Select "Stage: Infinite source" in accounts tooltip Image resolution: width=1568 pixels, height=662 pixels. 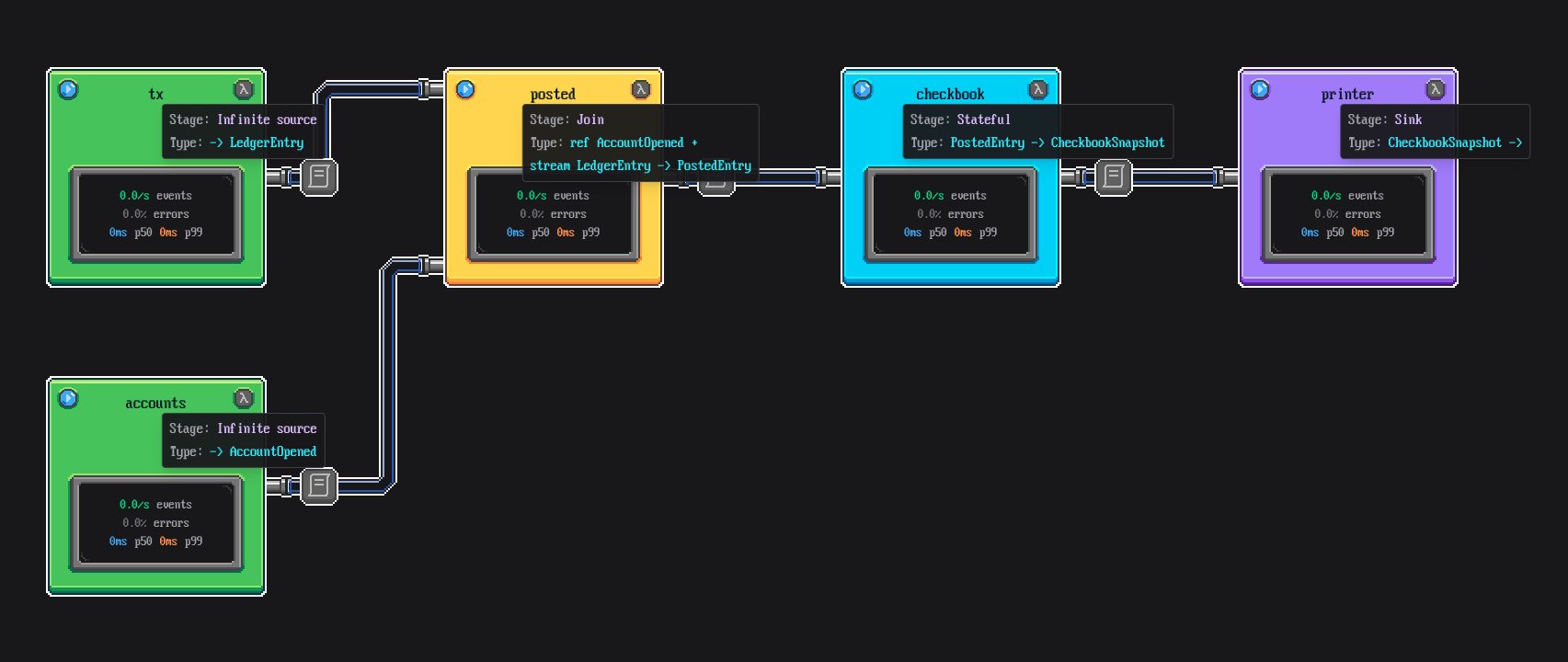coord(243,428)
